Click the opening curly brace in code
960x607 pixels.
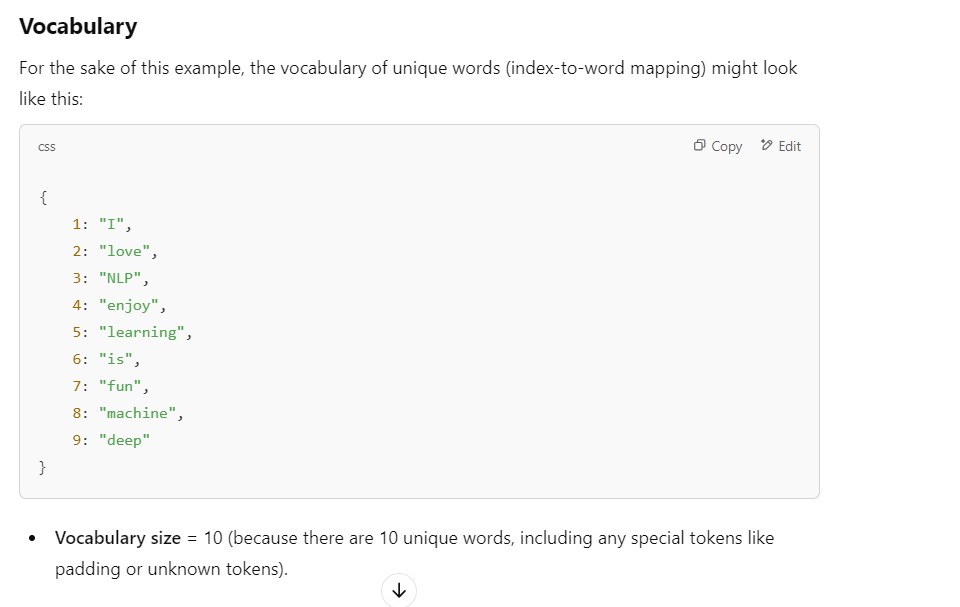pyautogui.click(x=43, y=197)
